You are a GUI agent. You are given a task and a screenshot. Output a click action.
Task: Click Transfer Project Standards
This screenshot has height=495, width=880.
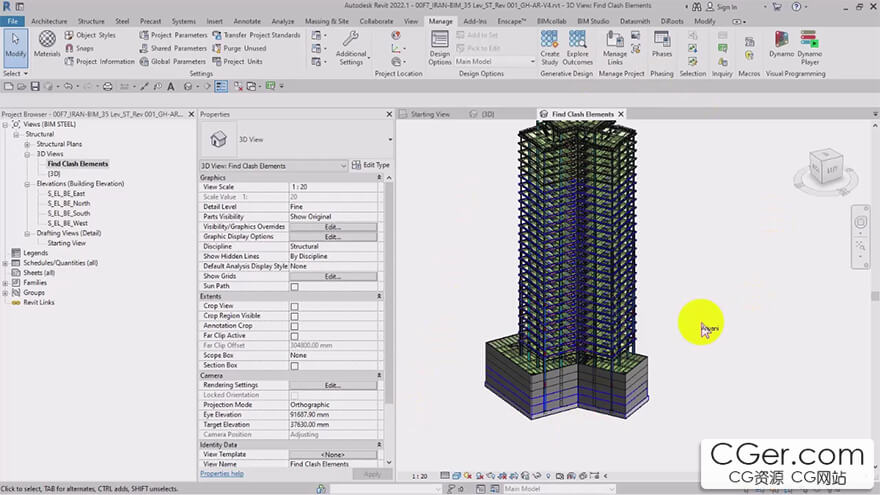256,35
